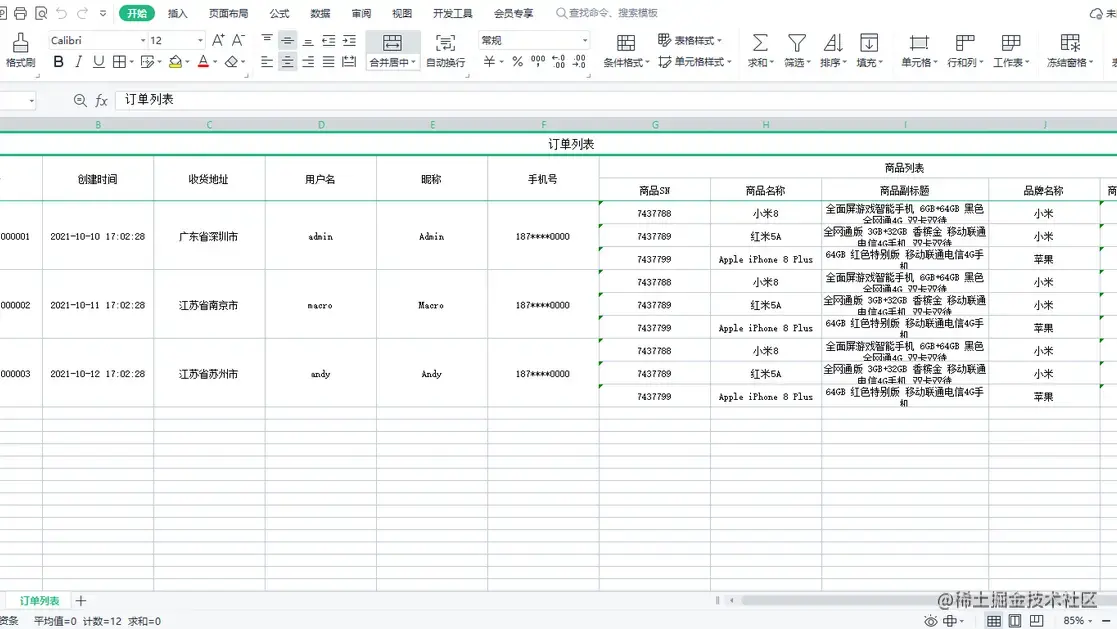
Task: Toggle underline formatting
Action: (x=98, y=62)
